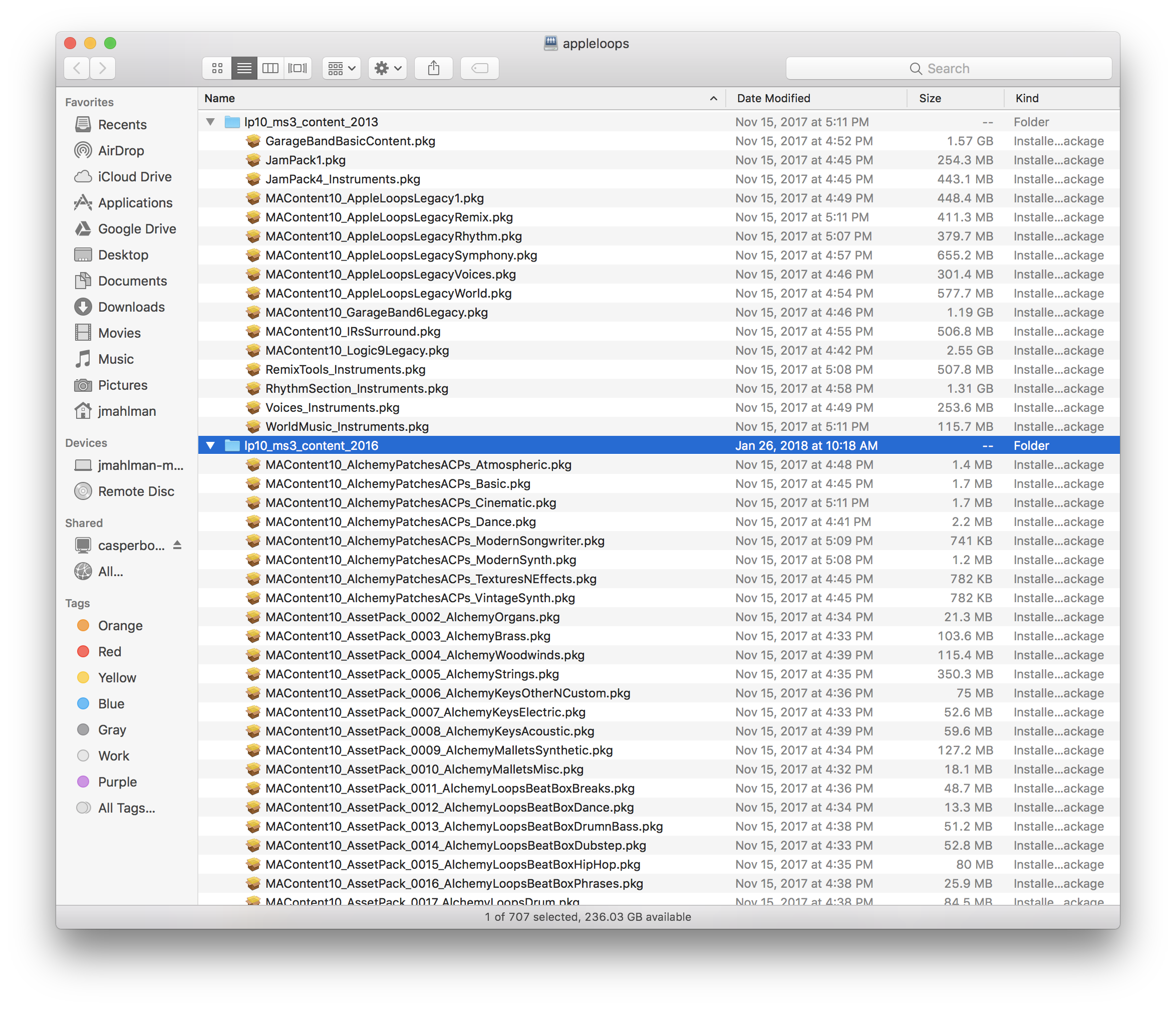Click in the Search field

949,69
